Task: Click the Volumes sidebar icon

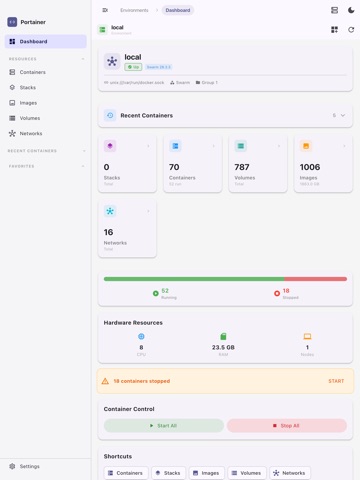Action: [12, 118]
